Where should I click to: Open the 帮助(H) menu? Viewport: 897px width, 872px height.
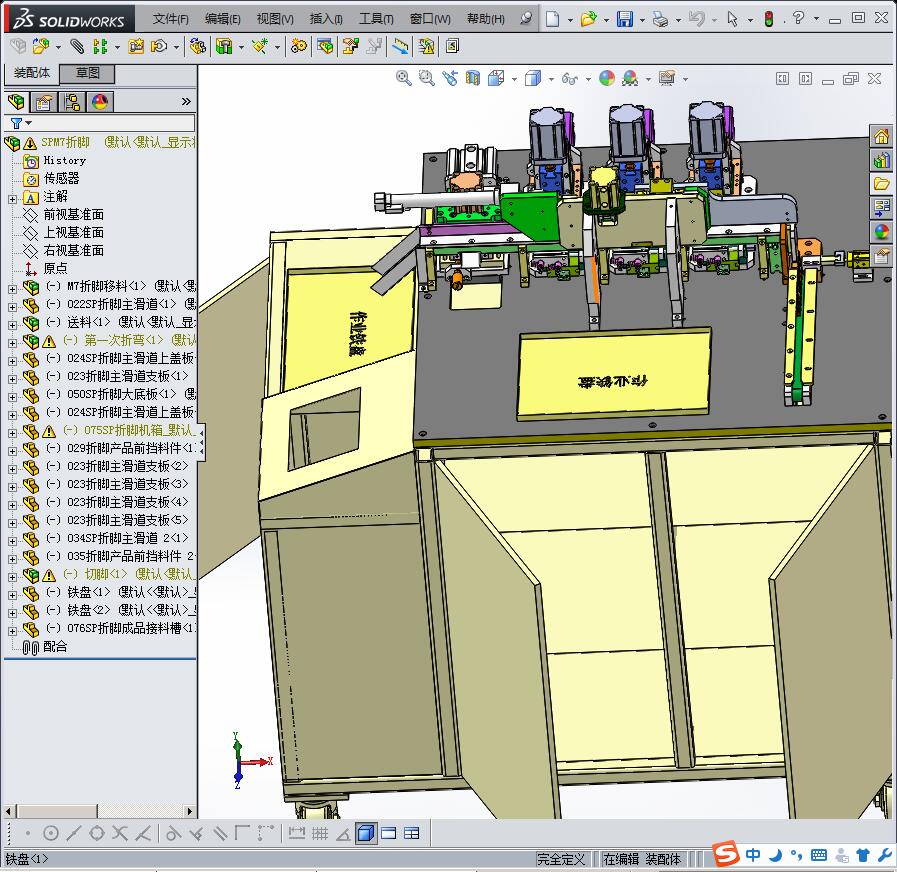(486, 19)
